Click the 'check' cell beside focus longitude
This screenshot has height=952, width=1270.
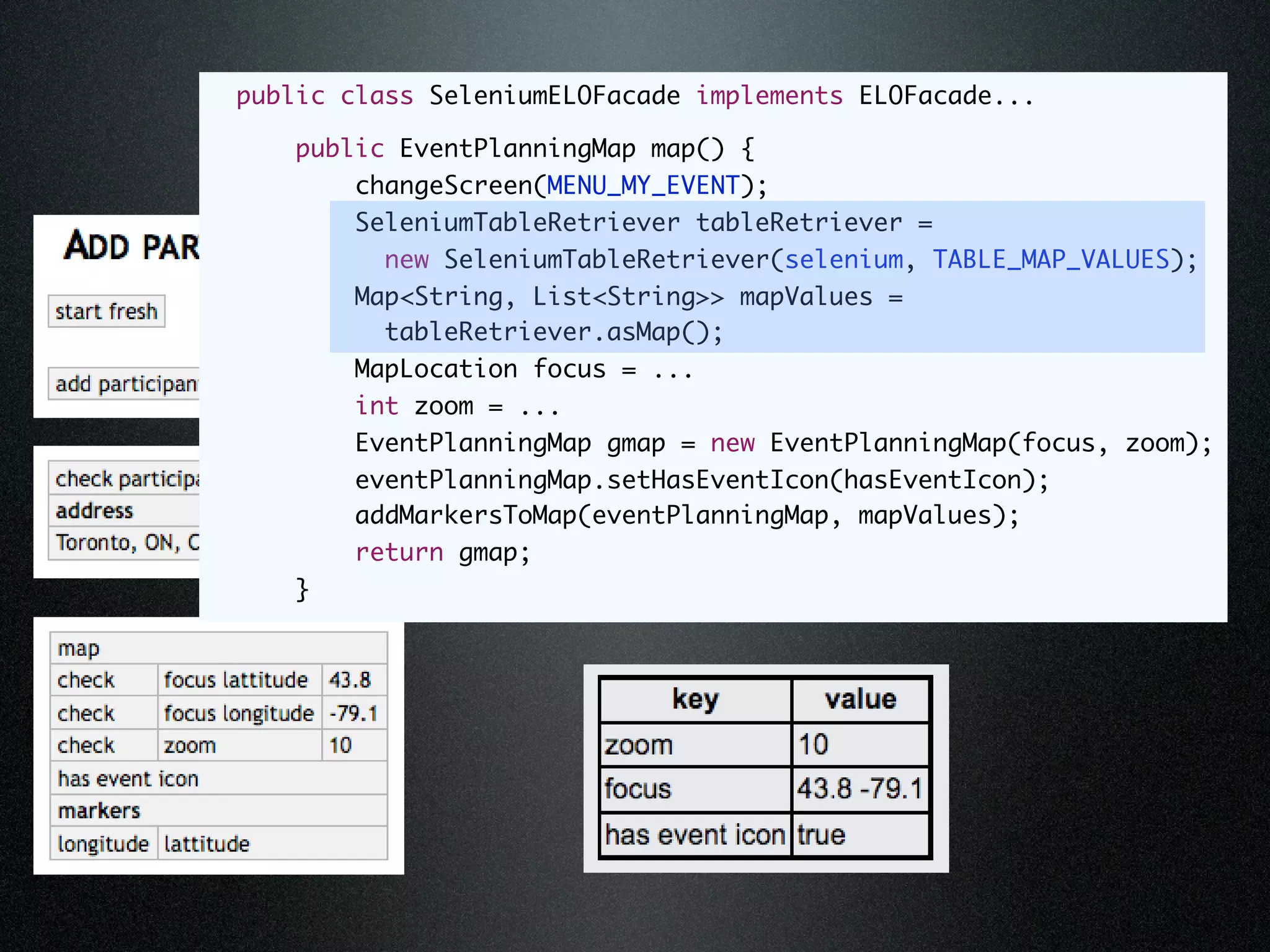[x=104, y=713]
